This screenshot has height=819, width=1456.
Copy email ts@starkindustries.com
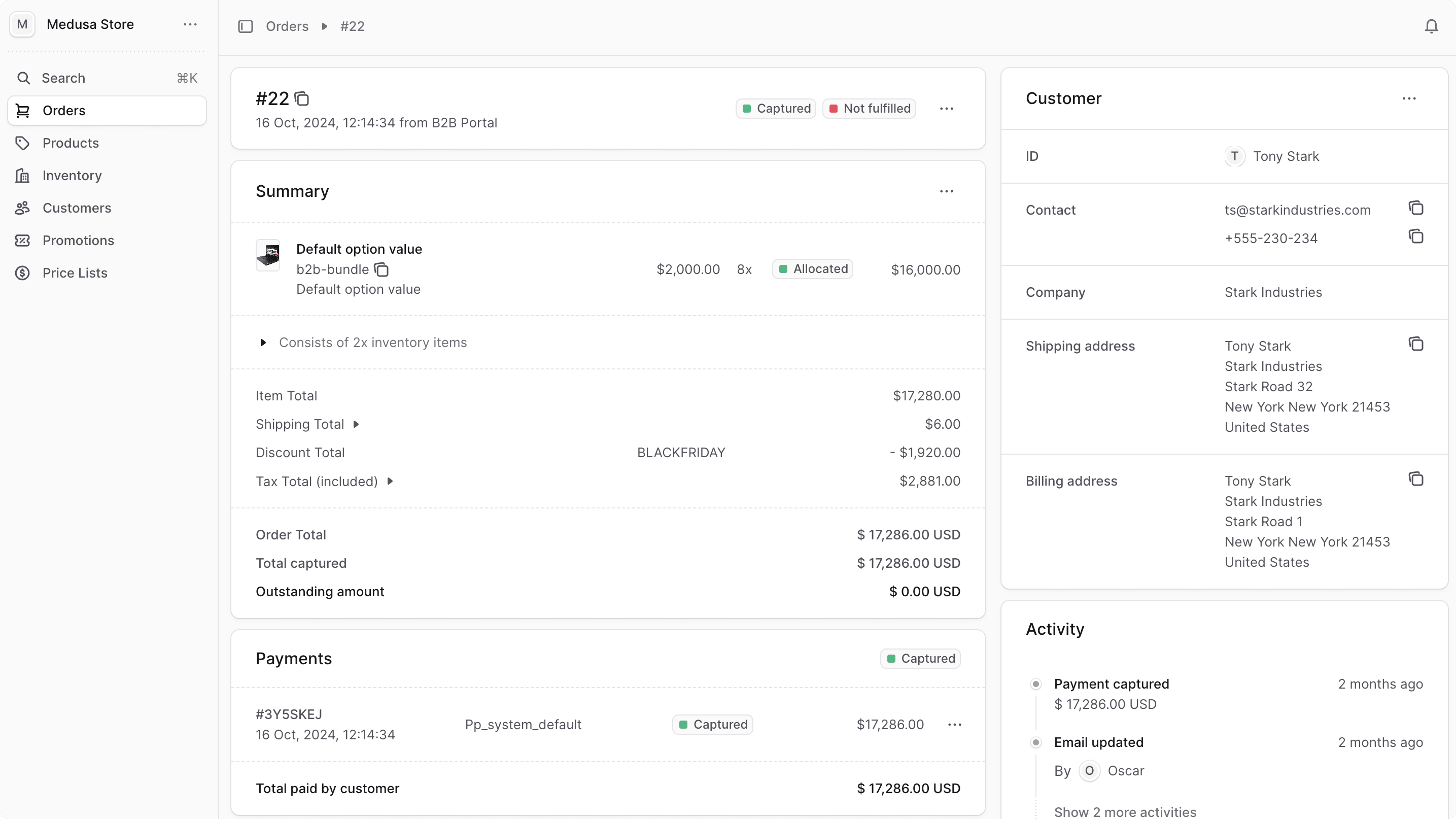click(1416, 209)
